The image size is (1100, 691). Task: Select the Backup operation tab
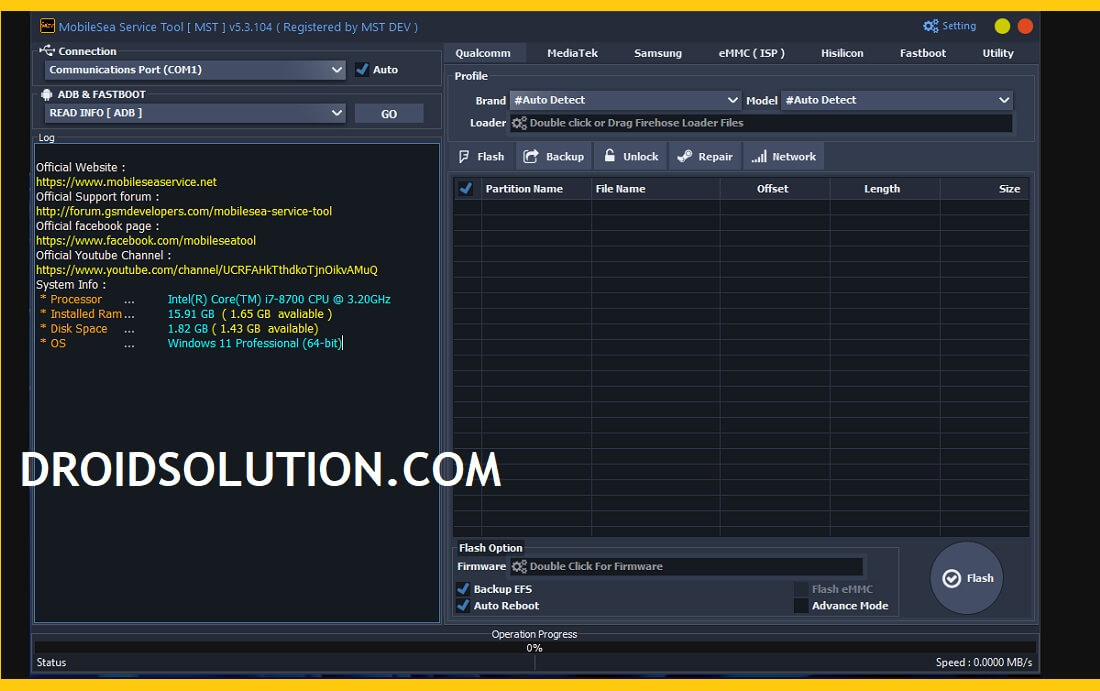(x=554, y=156)
